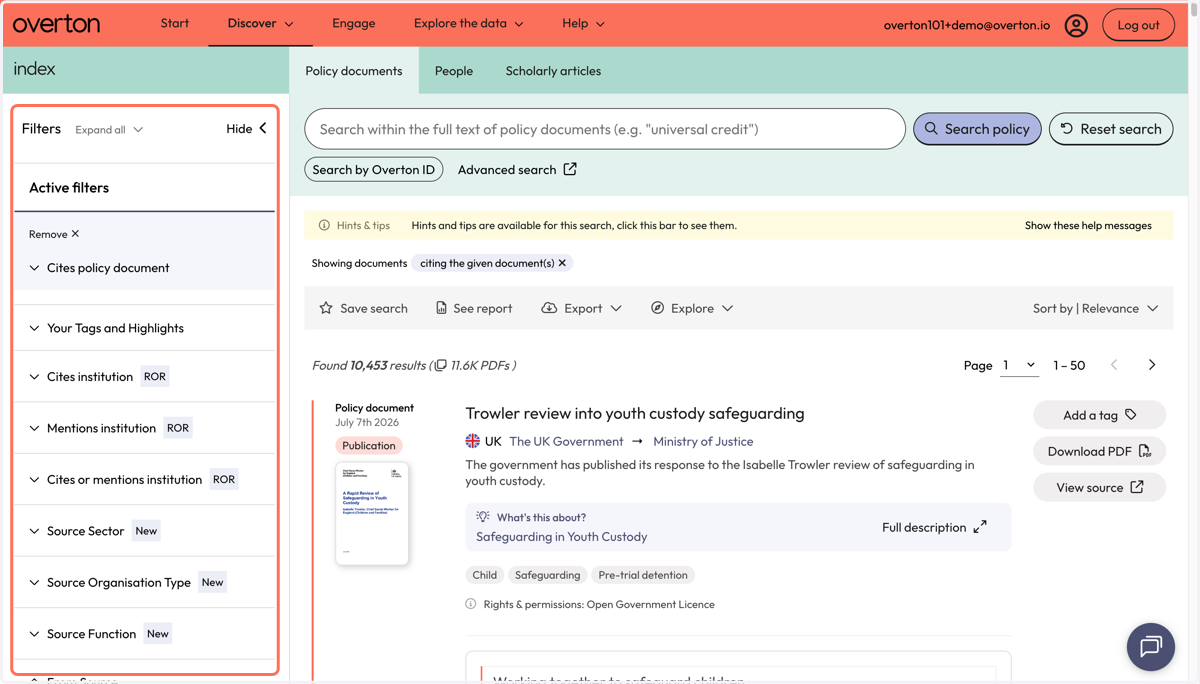Click the Trowler review document thumbnail
This screenshot has width=1200, height=684.
click(x=372, y=514)
